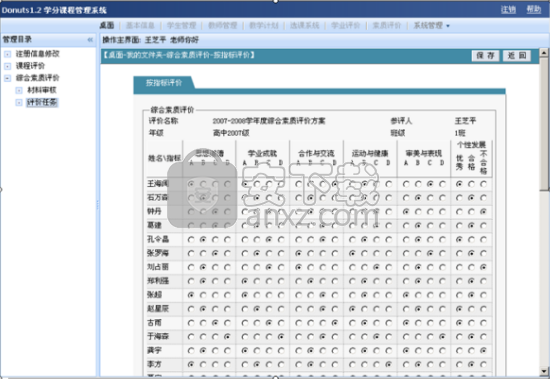Set 刘占丽 思想道德 to grade C
The image size is (550, 379).
[x=215, y=267]
